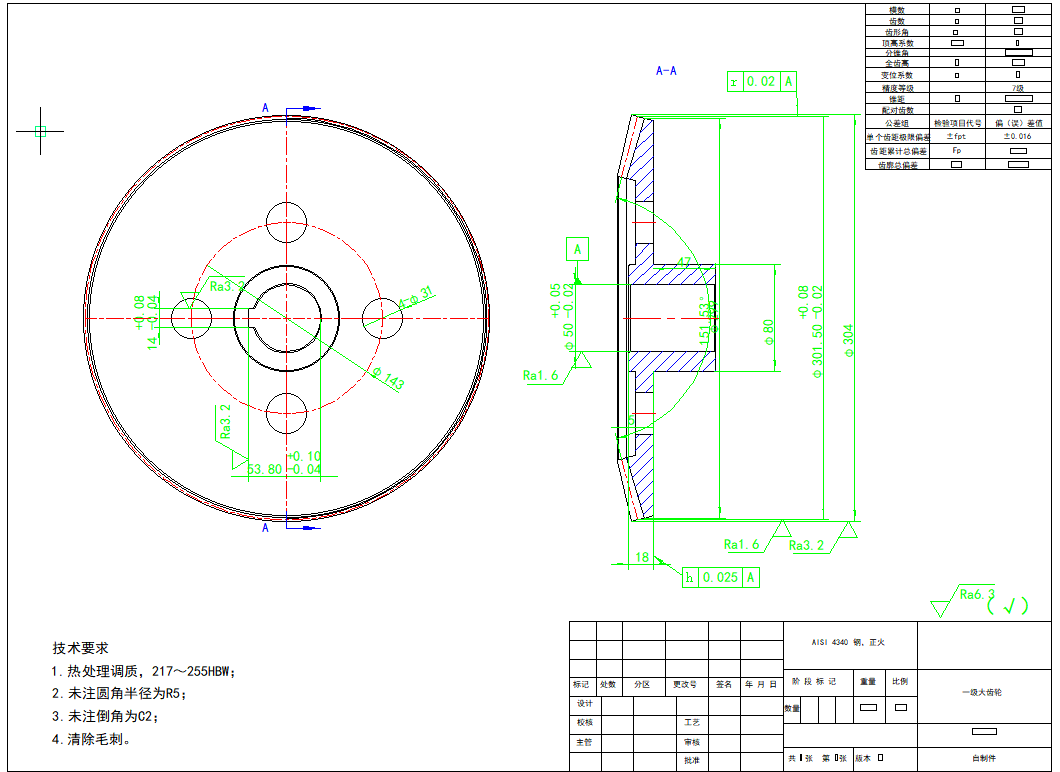Click the crosshair cursor marker in the top-left
This screenshot has height=772, width=1060.
(x=40, y=131)
